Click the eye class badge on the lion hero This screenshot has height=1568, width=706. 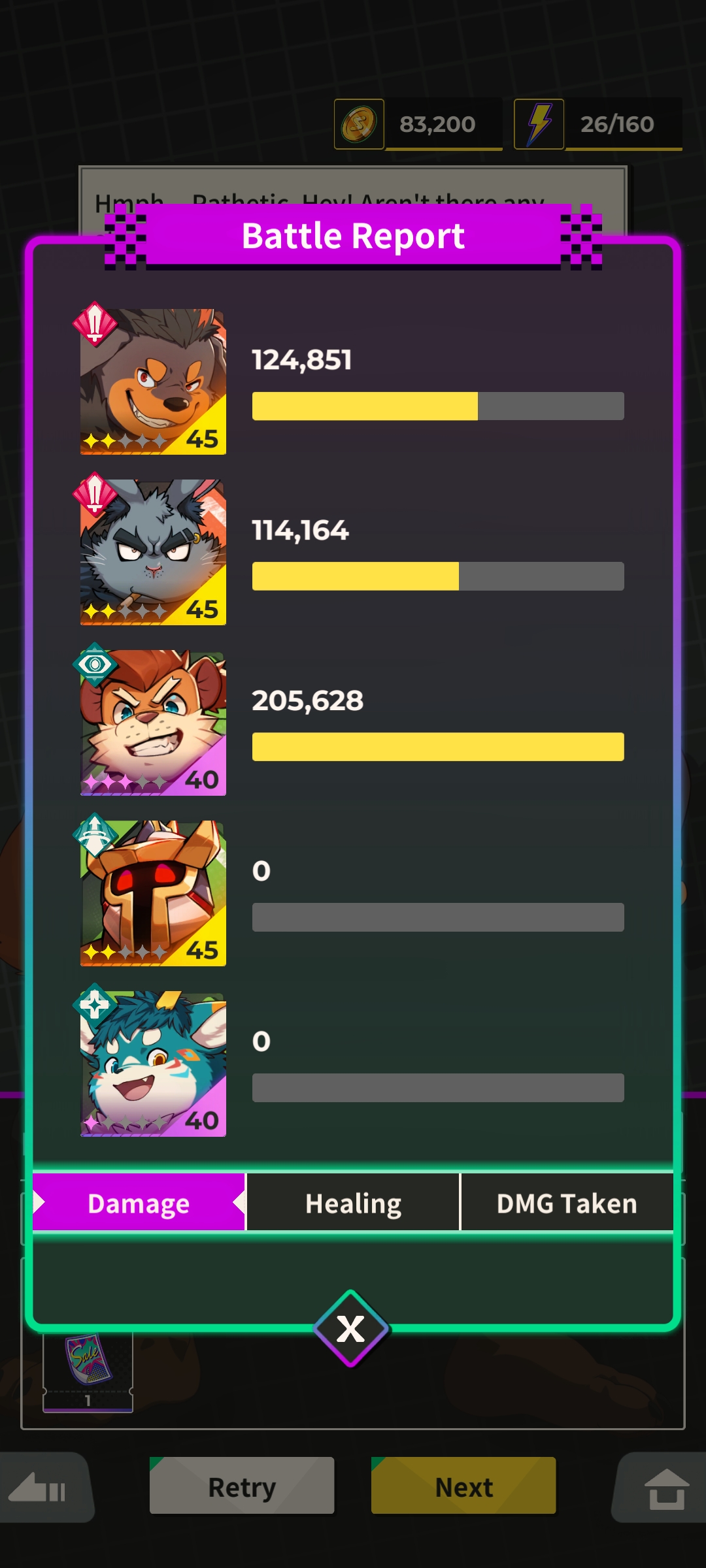click(95, 664)
